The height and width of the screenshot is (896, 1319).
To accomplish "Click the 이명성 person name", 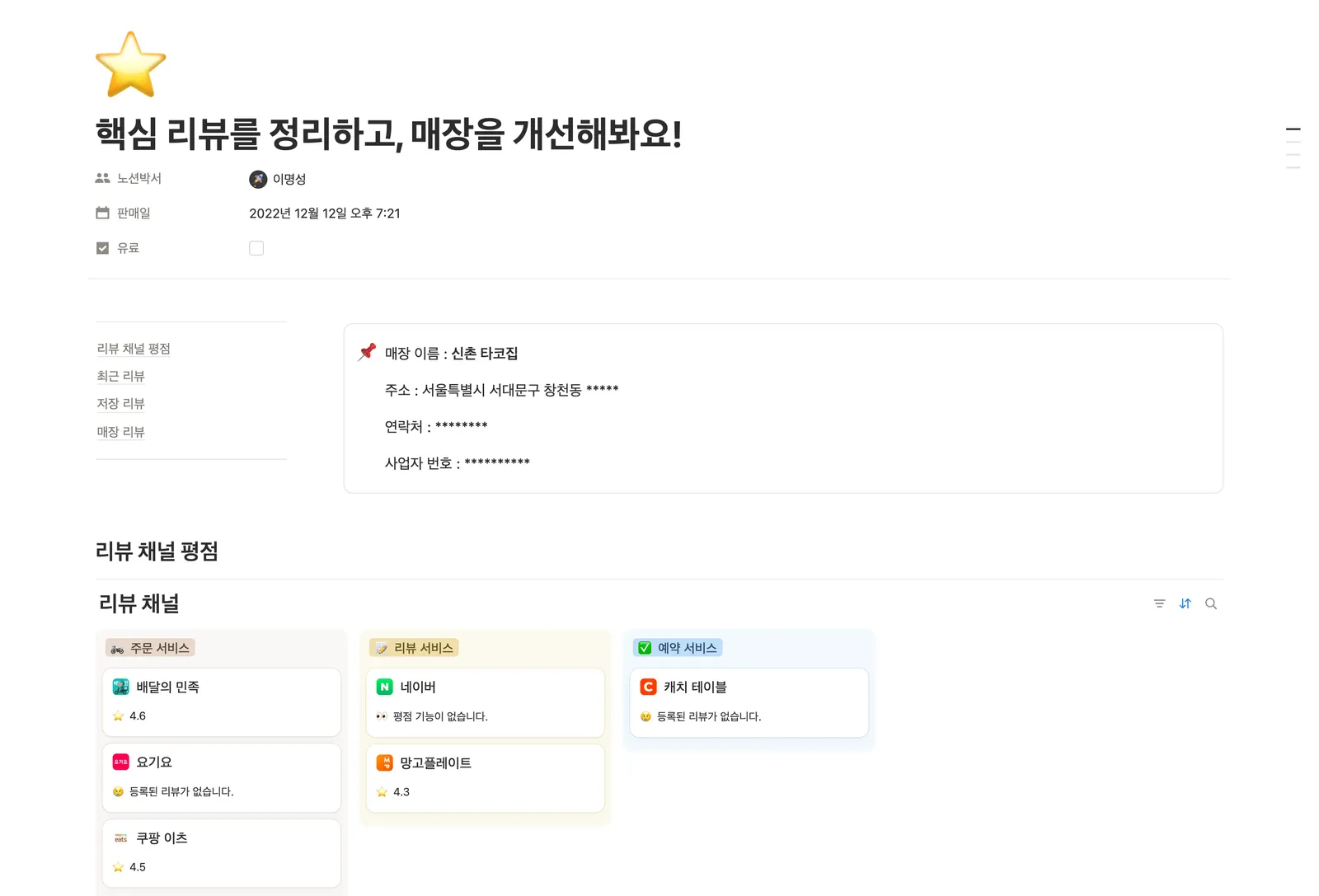I will 289,179.
